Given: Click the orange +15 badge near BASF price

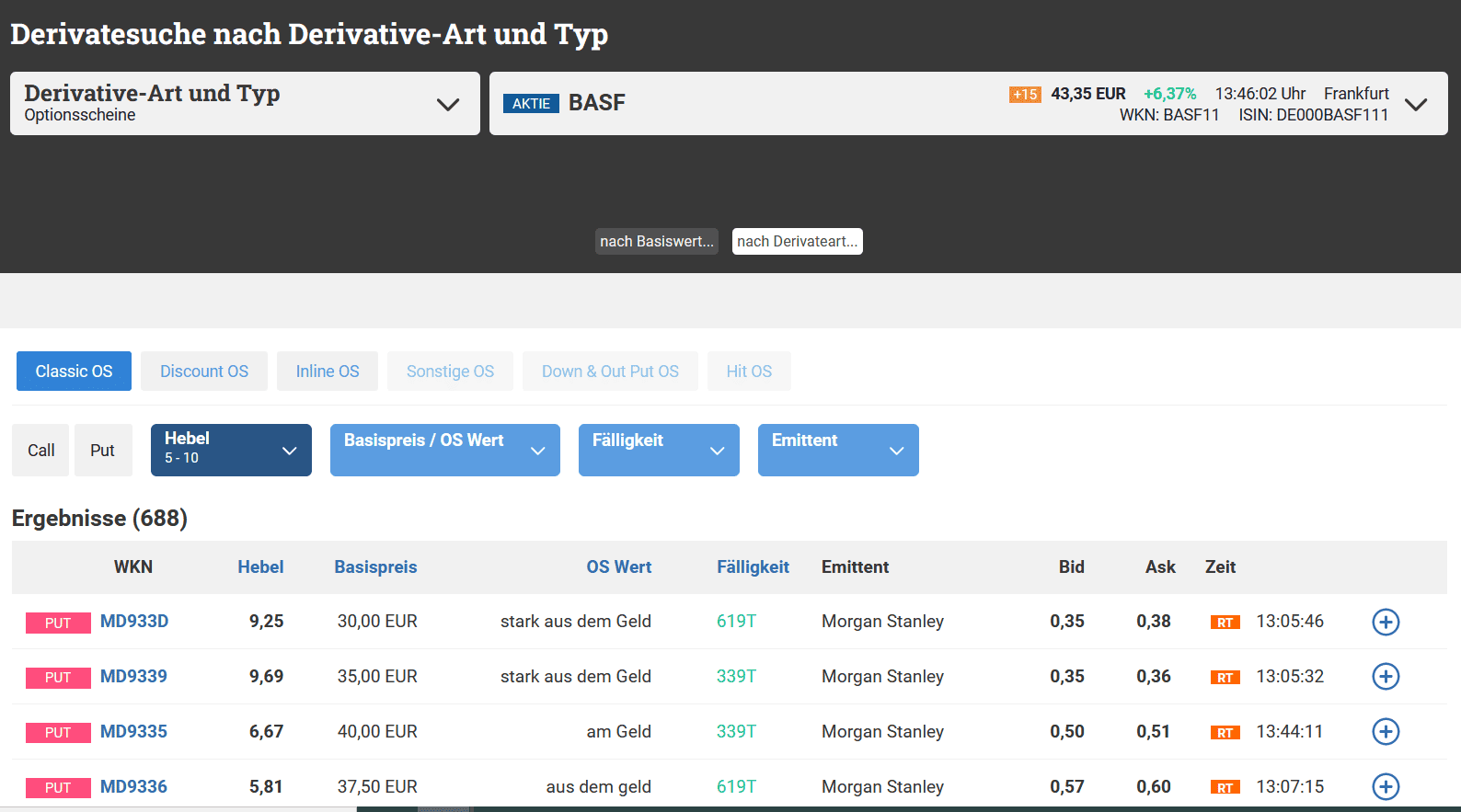Looking at the screenshot, I should [1024, 95].
